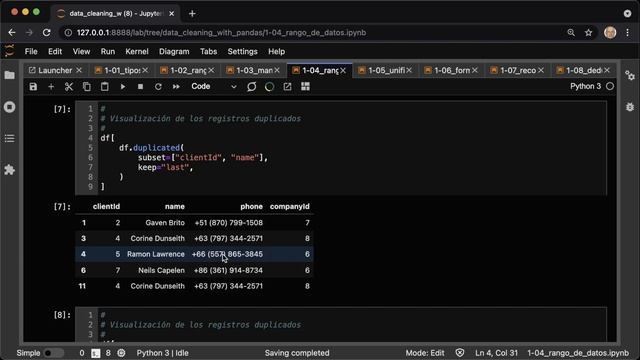
Task: Cut the selected cell with scissors icon
Action: coord(69,87)
